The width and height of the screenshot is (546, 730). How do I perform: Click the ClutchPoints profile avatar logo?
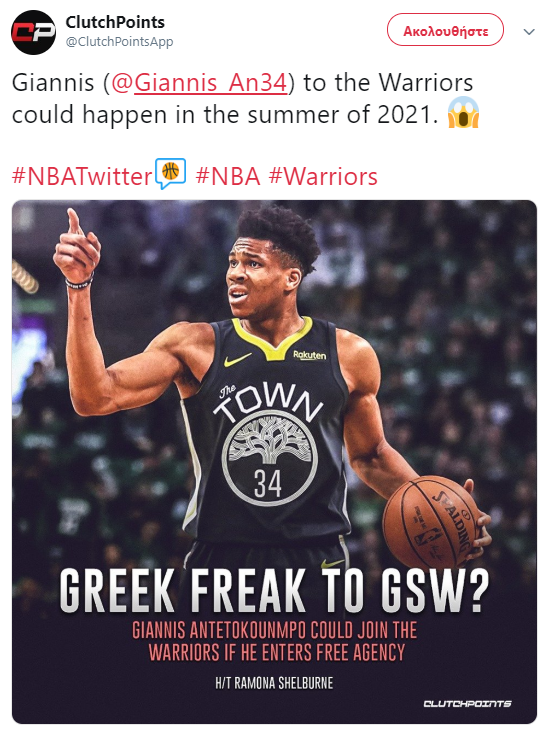click(33, 32)
